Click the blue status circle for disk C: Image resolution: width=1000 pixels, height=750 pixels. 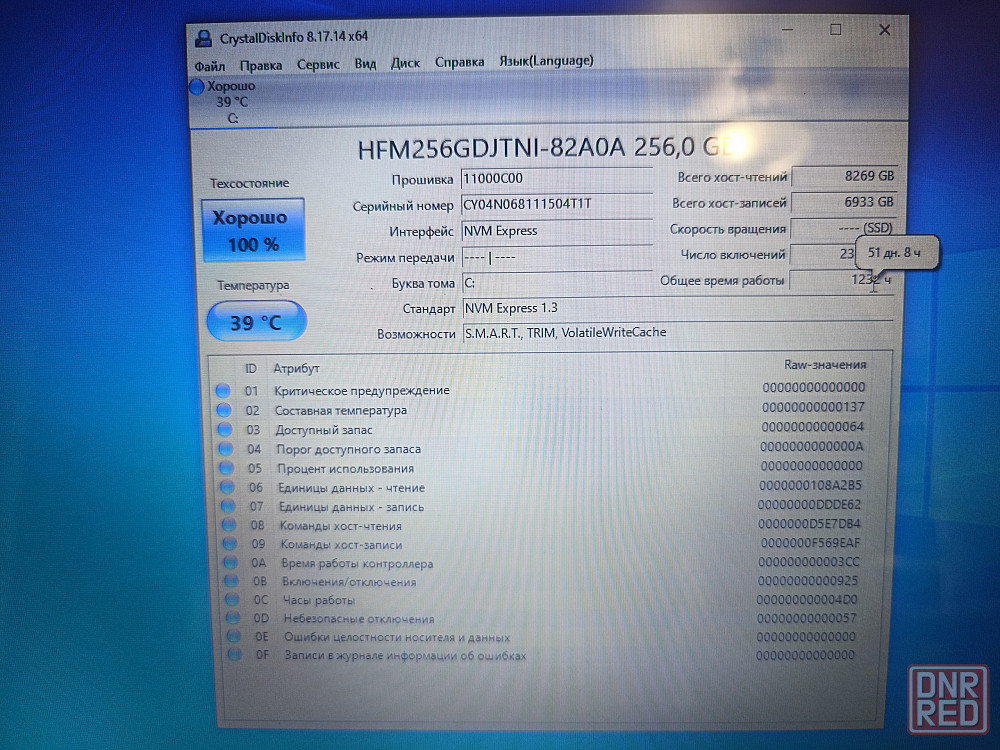click(x=197, y=87)
